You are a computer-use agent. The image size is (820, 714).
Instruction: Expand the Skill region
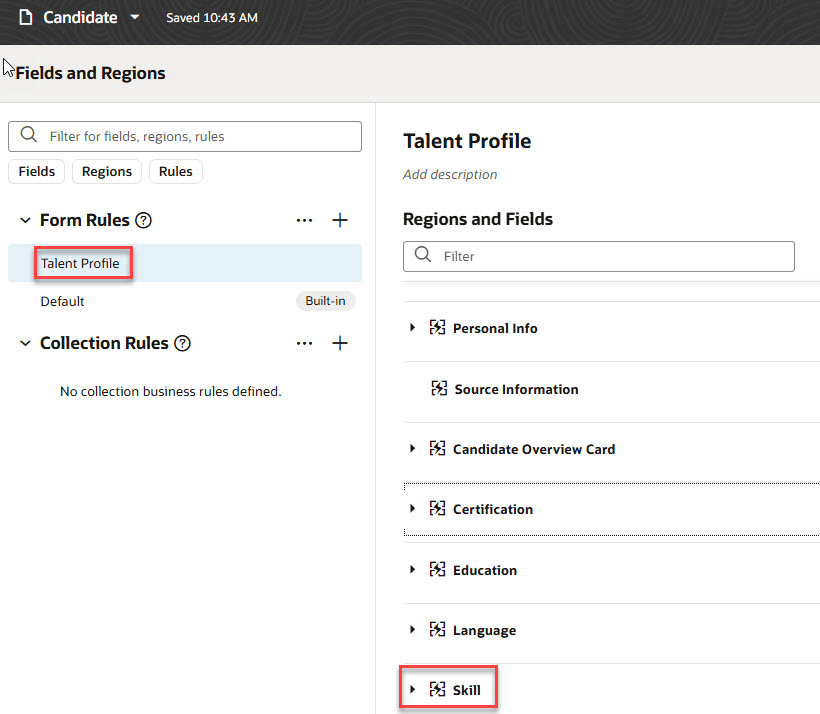[413, 688]
